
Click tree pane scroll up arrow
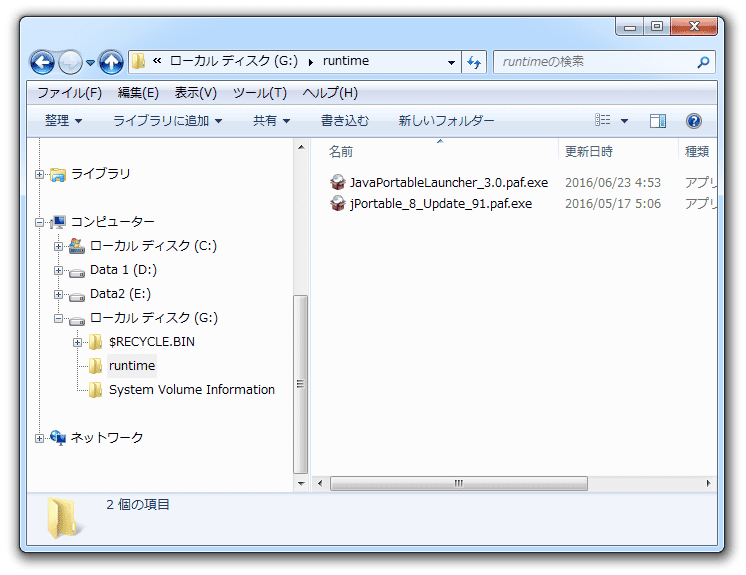click(x=301, y=147)
